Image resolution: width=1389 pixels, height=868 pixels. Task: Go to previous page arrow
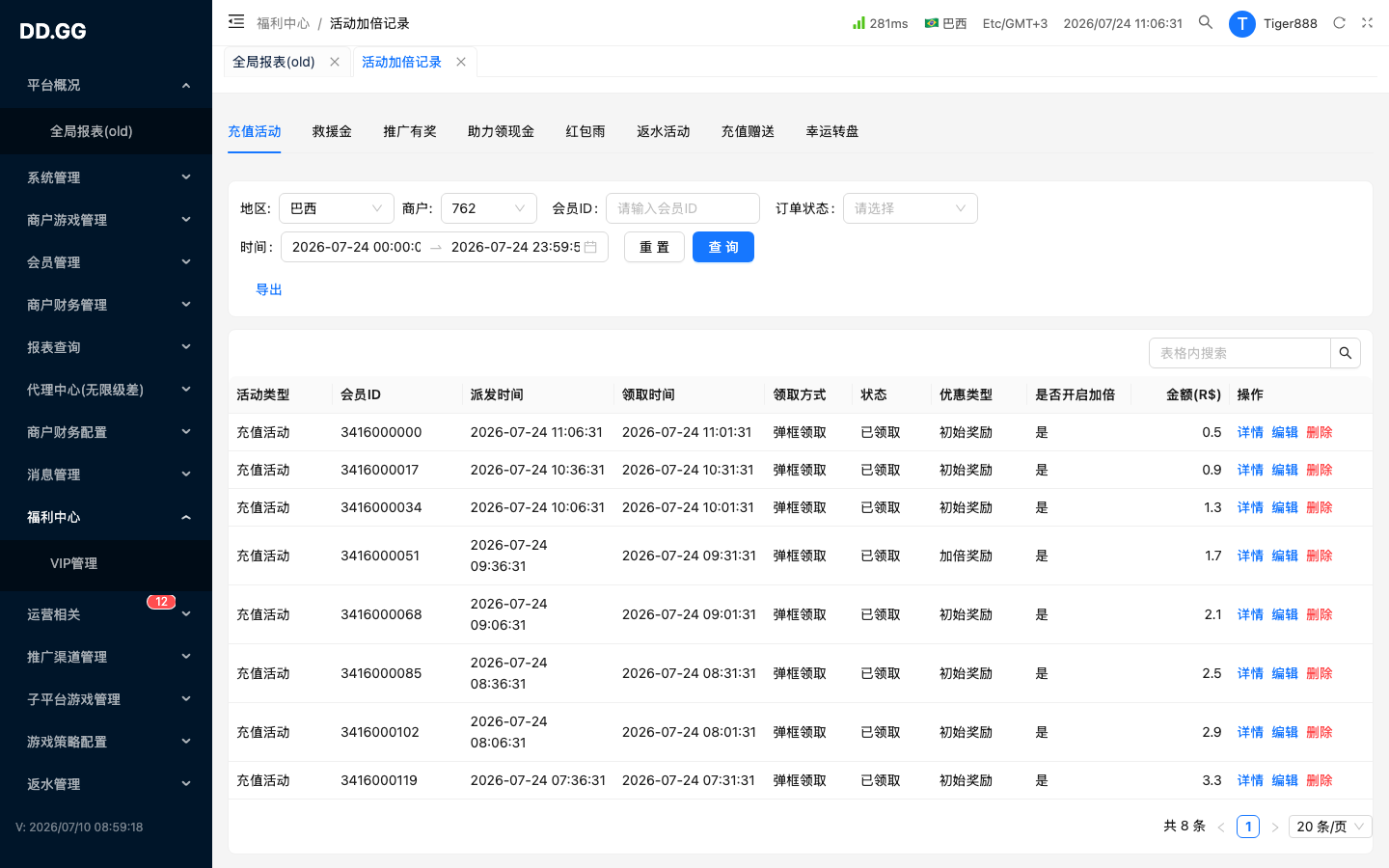[x=1221, y=827]
